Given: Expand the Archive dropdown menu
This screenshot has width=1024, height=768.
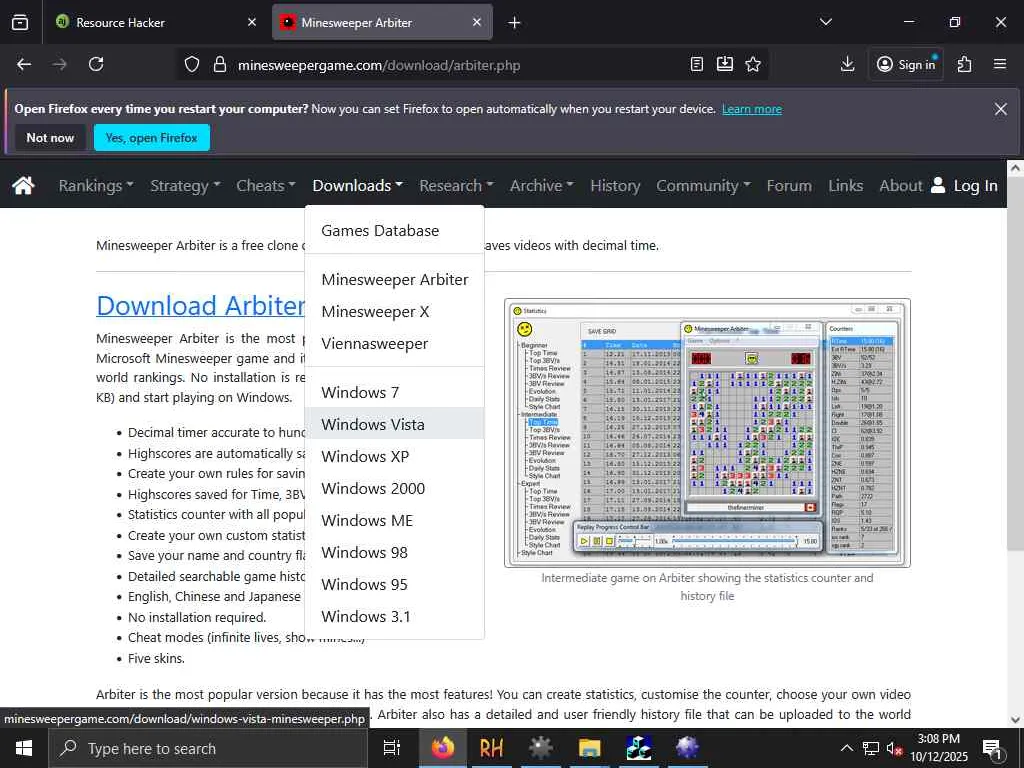Looking at the screenshot, I should [541, 185].
